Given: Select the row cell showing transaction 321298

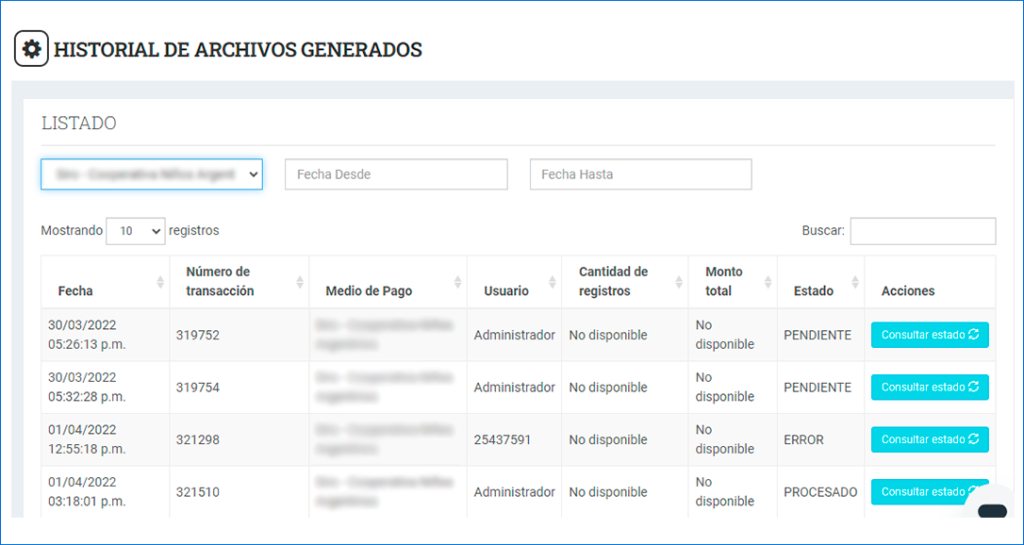Looking at the screenshot, I should tap(197, 440).
